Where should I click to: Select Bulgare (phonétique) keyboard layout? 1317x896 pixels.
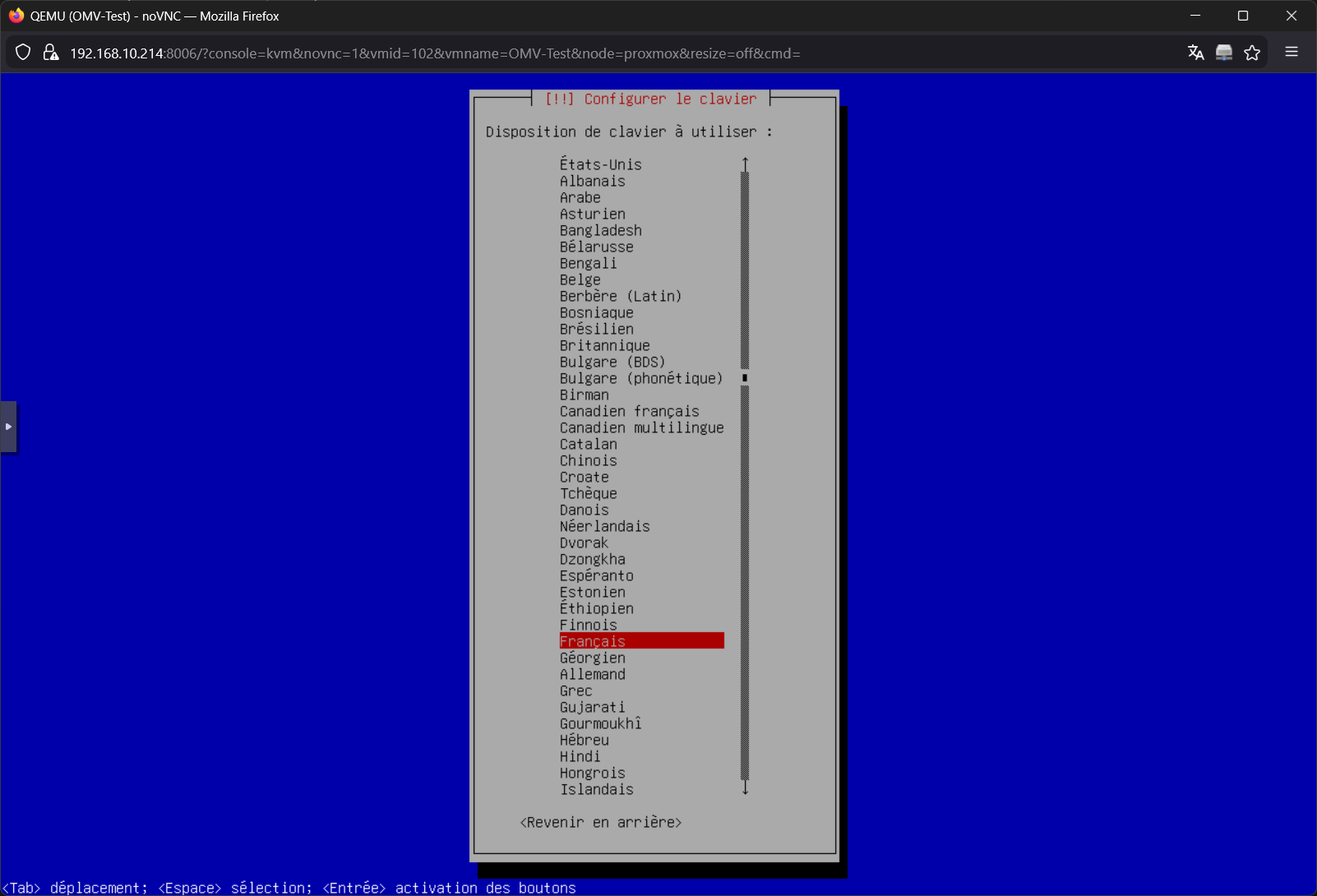click(x=641, y=378)
